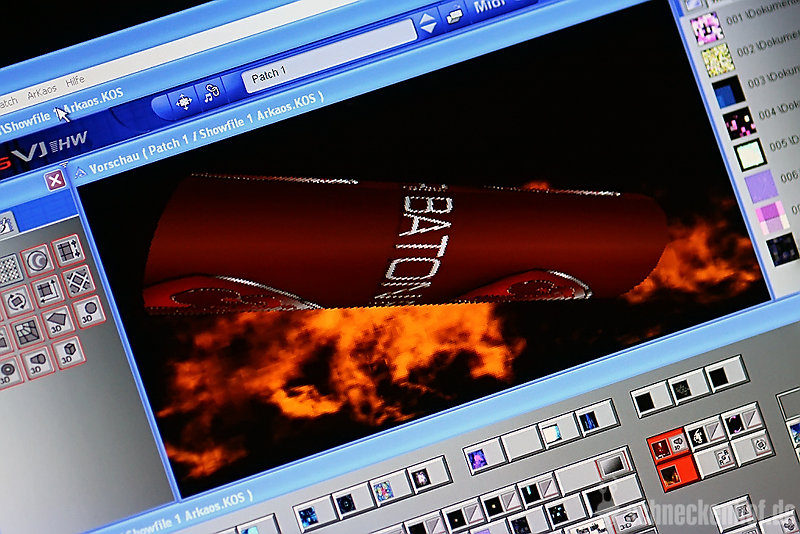Click the move arrows icon beside Patch field
Image resolution: width=800 pixels, height=534 pixels.
[183, 101]
